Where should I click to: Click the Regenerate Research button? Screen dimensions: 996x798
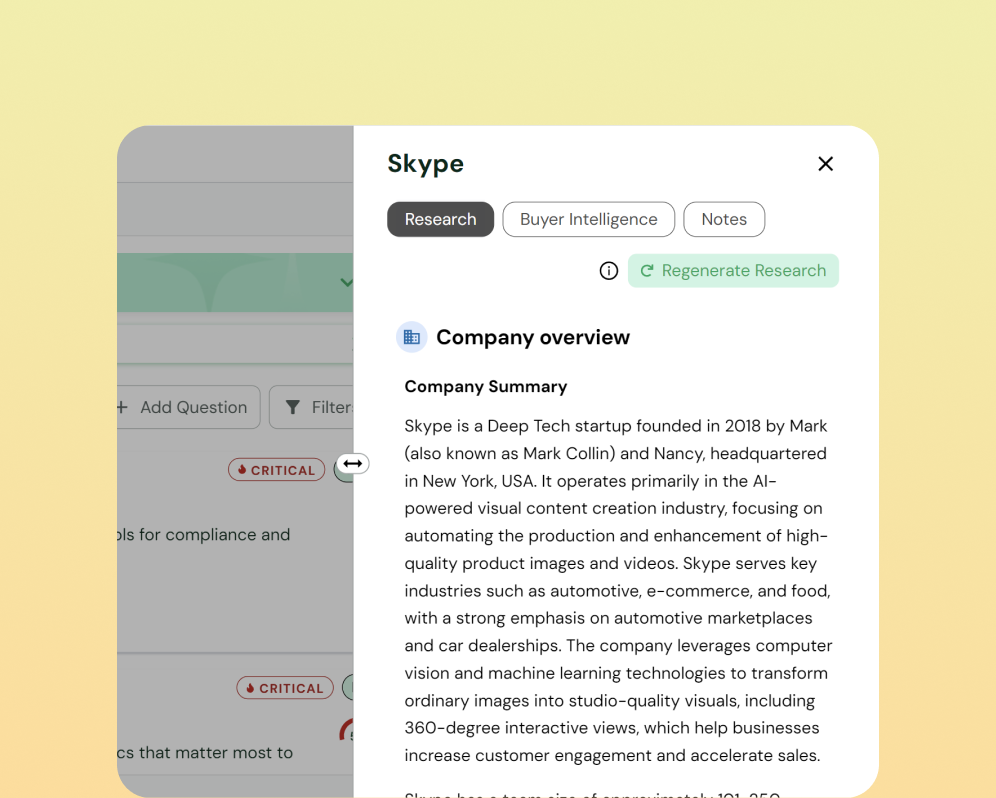(733, 271)
